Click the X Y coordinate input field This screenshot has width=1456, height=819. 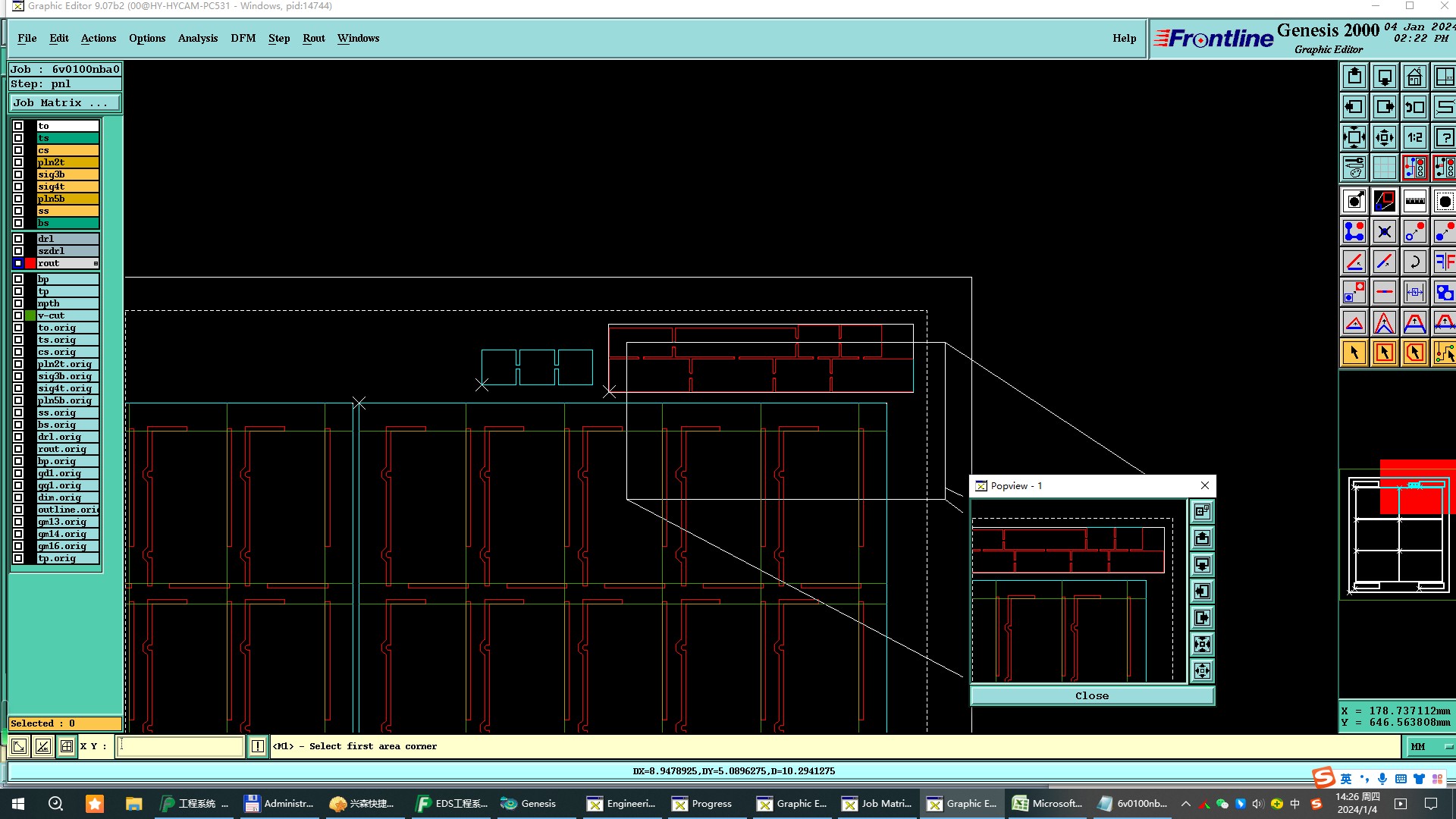click(x=180, y=746)
